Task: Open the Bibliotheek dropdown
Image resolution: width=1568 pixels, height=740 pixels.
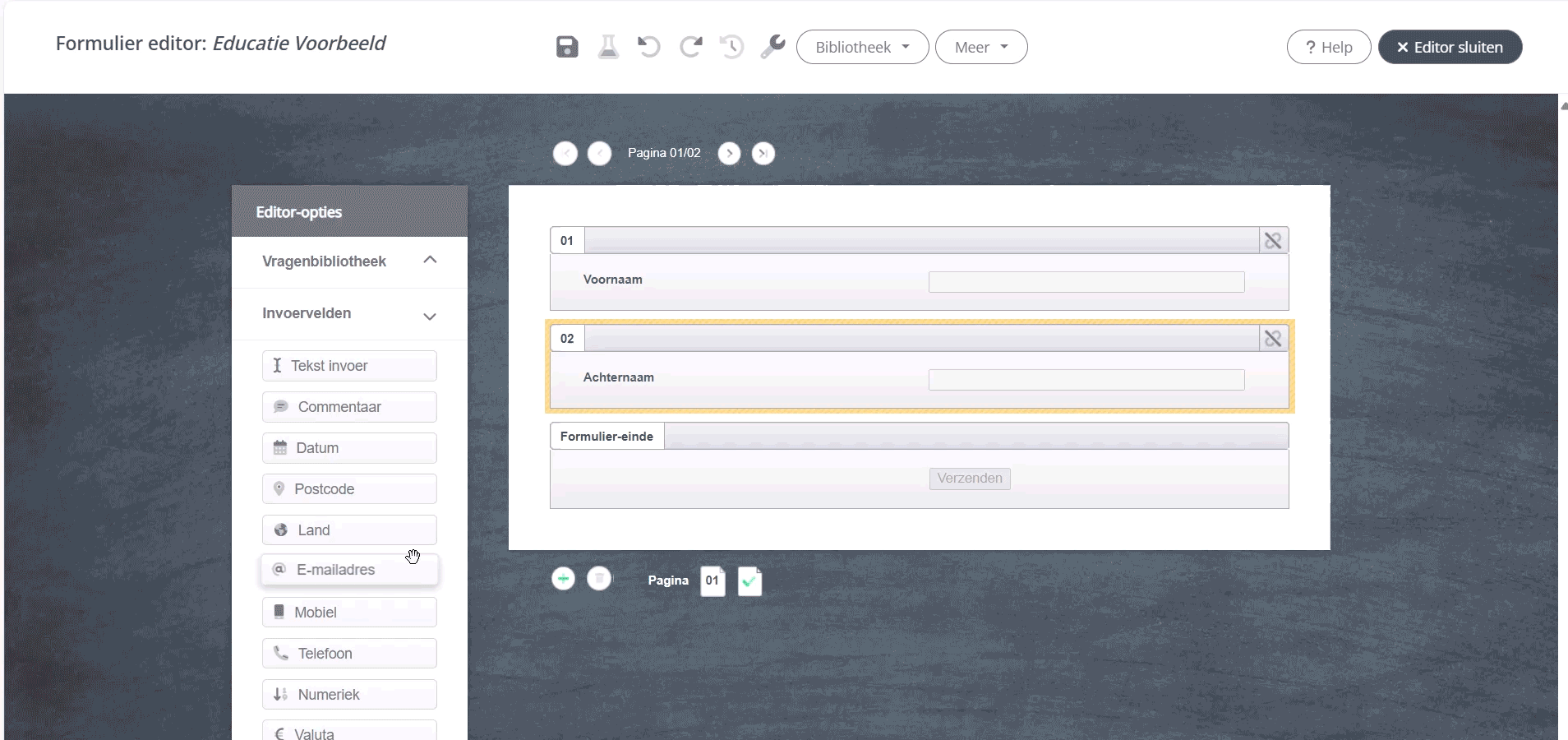Action: pos(862,47)
